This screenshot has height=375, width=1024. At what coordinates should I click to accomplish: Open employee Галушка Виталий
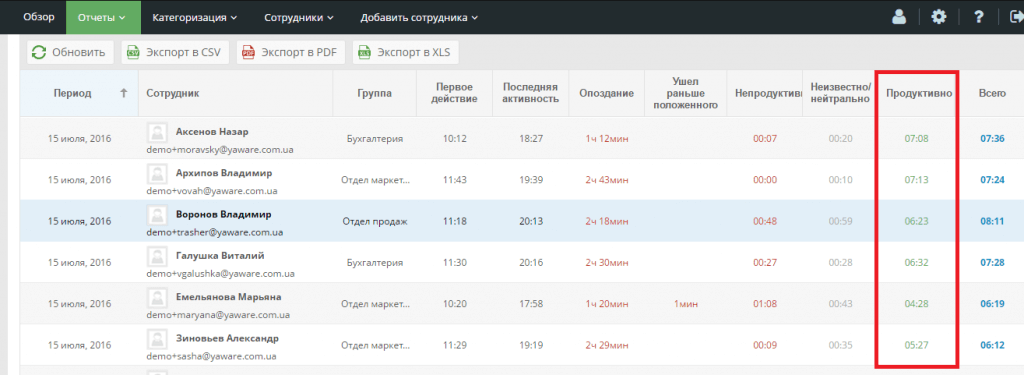coord(220,255)
